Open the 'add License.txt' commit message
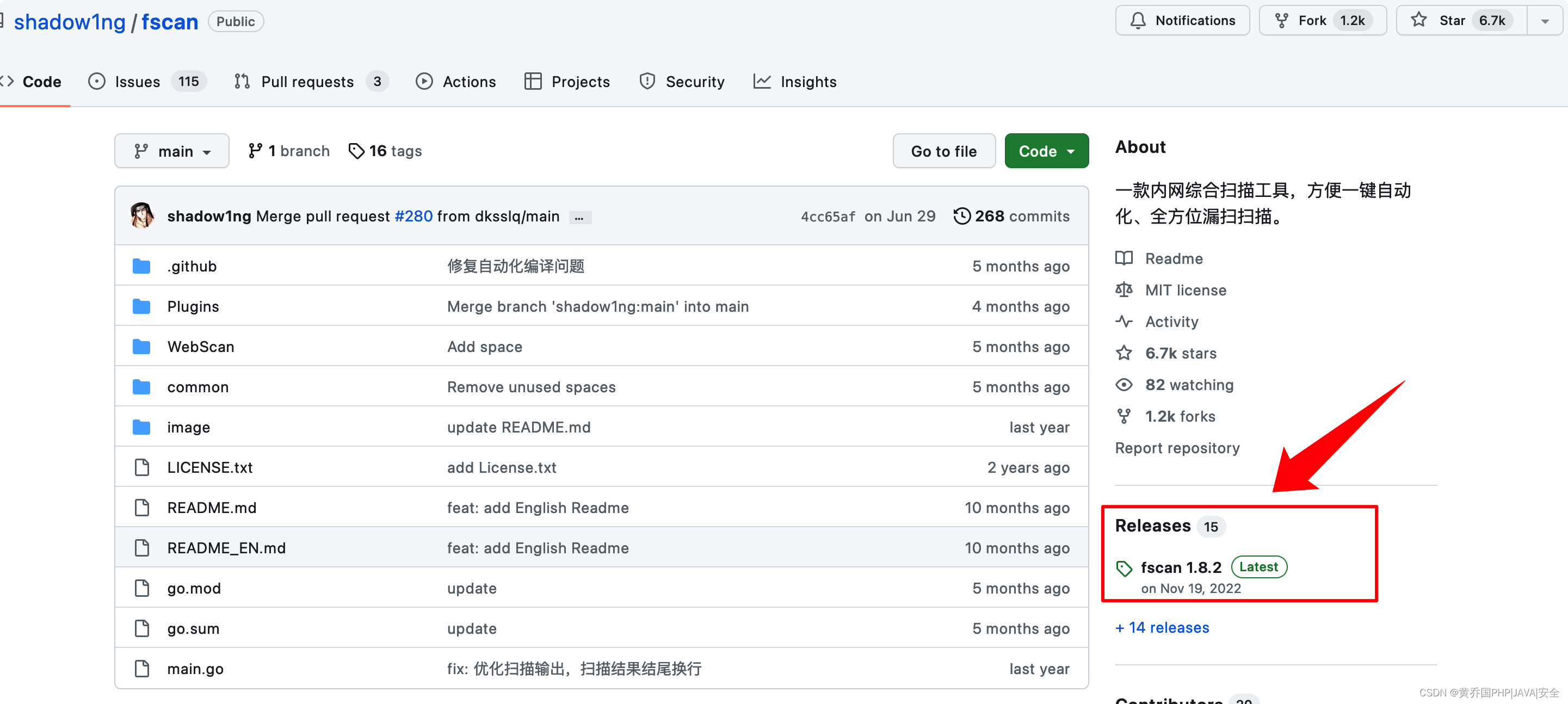Image resolution: width=1568 pixels, height=704 pixels. (x=502, y=467)
